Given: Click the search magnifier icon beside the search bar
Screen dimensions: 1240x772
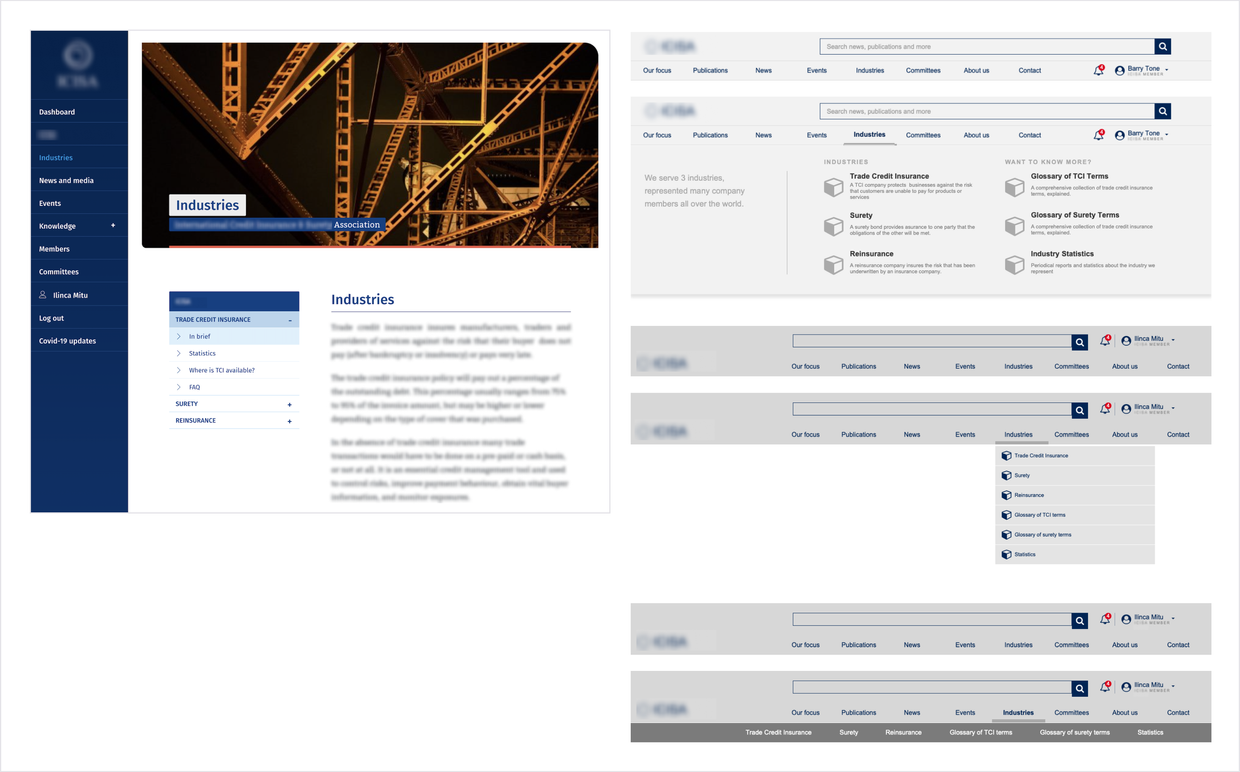Looking at the screenshot, I should point(1162,46).
